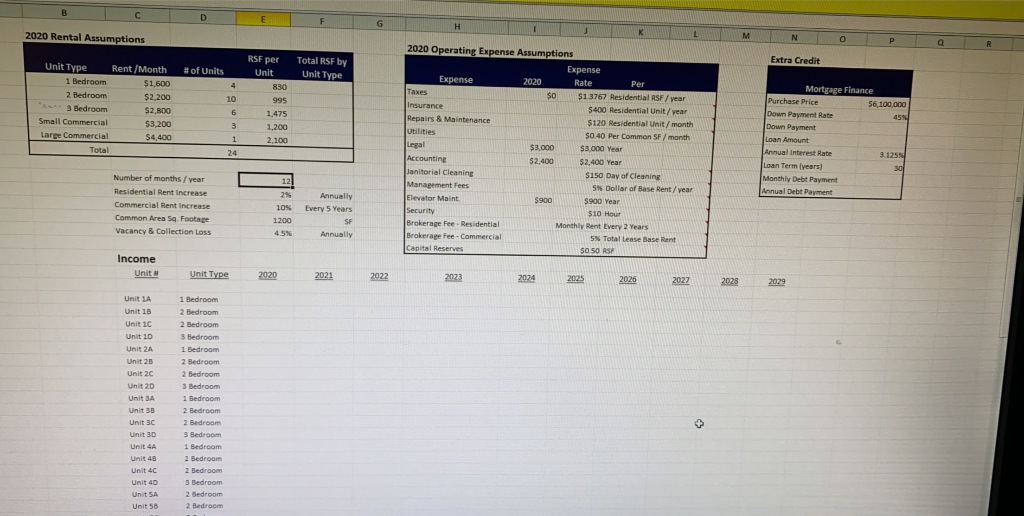1024x516 pixels.
Task: Select column P header
Action: [889, 39]
